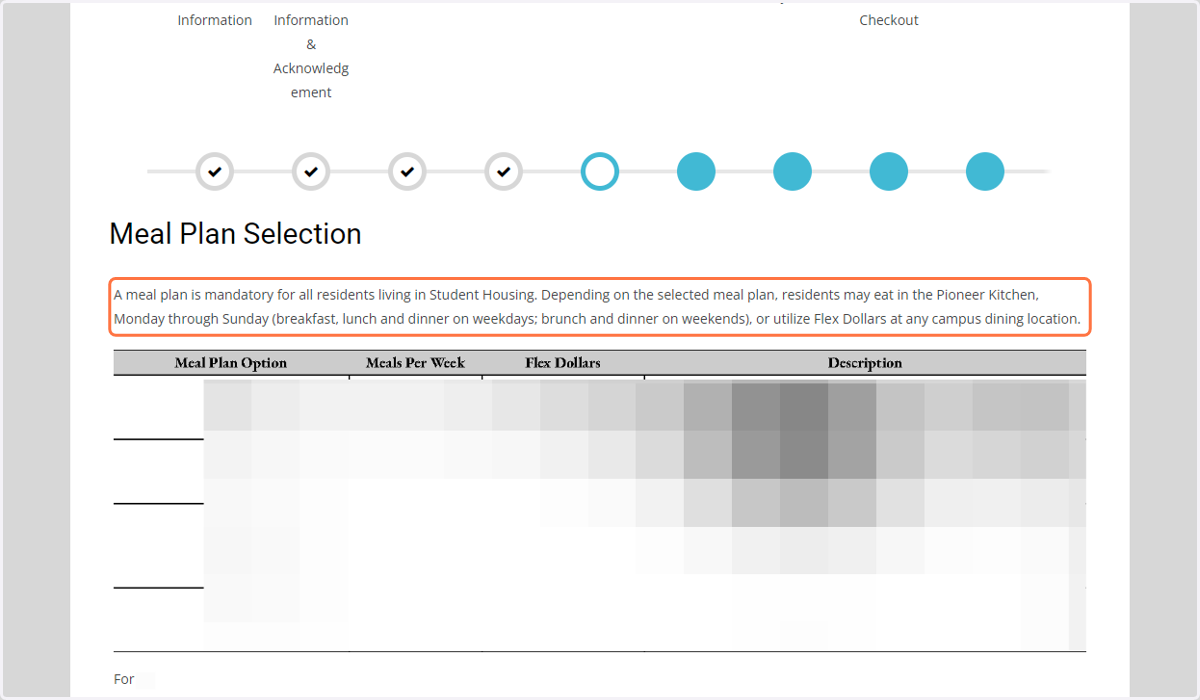The height and width of the screenshot is (700, 1200).
Task: Go back to the second completed step circle
Action: pyautogui.click(x=311, y=172)
